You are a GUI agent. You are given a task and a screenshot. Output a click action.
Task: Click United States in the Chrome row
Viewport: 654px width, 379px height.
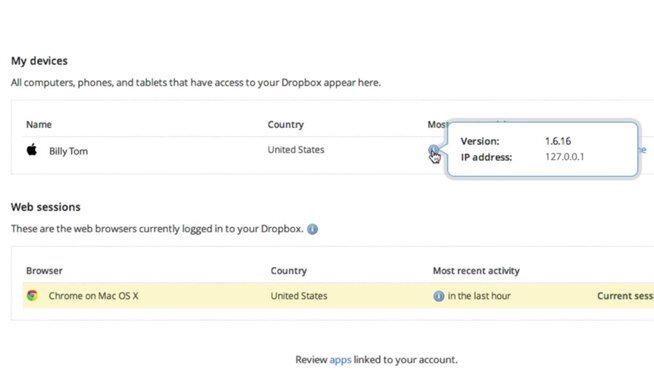tap(299, 296)
